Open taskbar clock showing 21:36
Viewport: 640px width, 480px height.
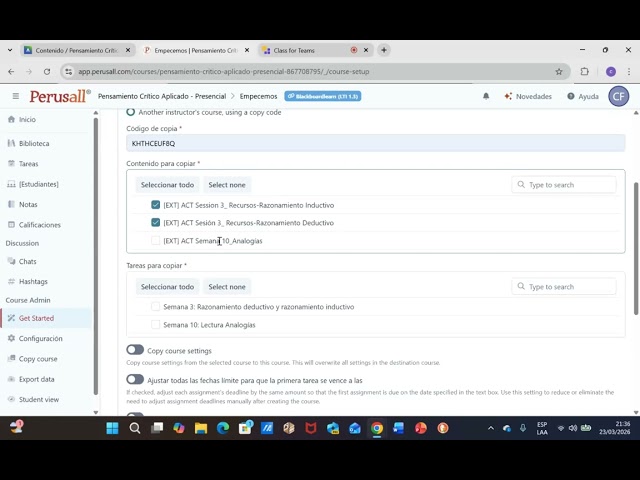(x=615, y=428)
